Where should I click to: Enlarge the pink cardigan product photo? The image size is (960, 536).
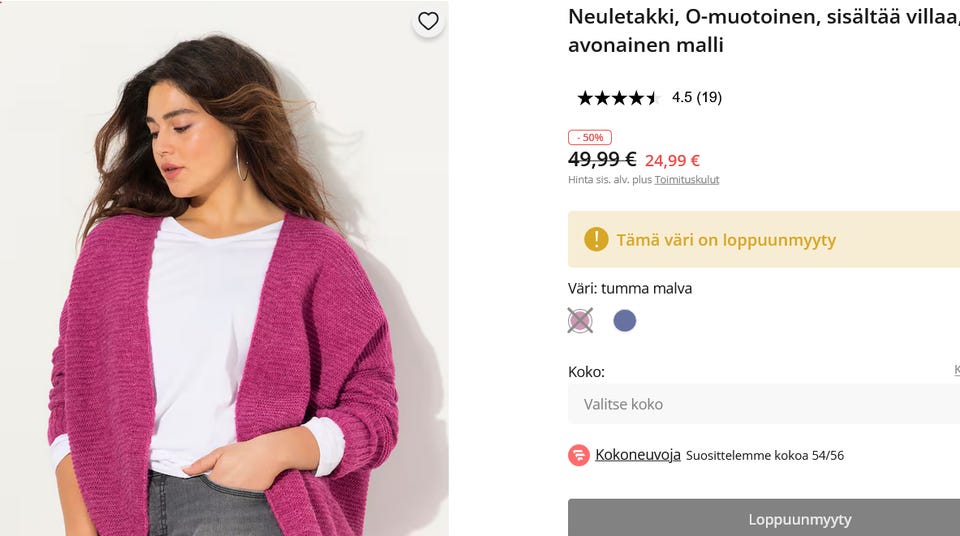224,300
